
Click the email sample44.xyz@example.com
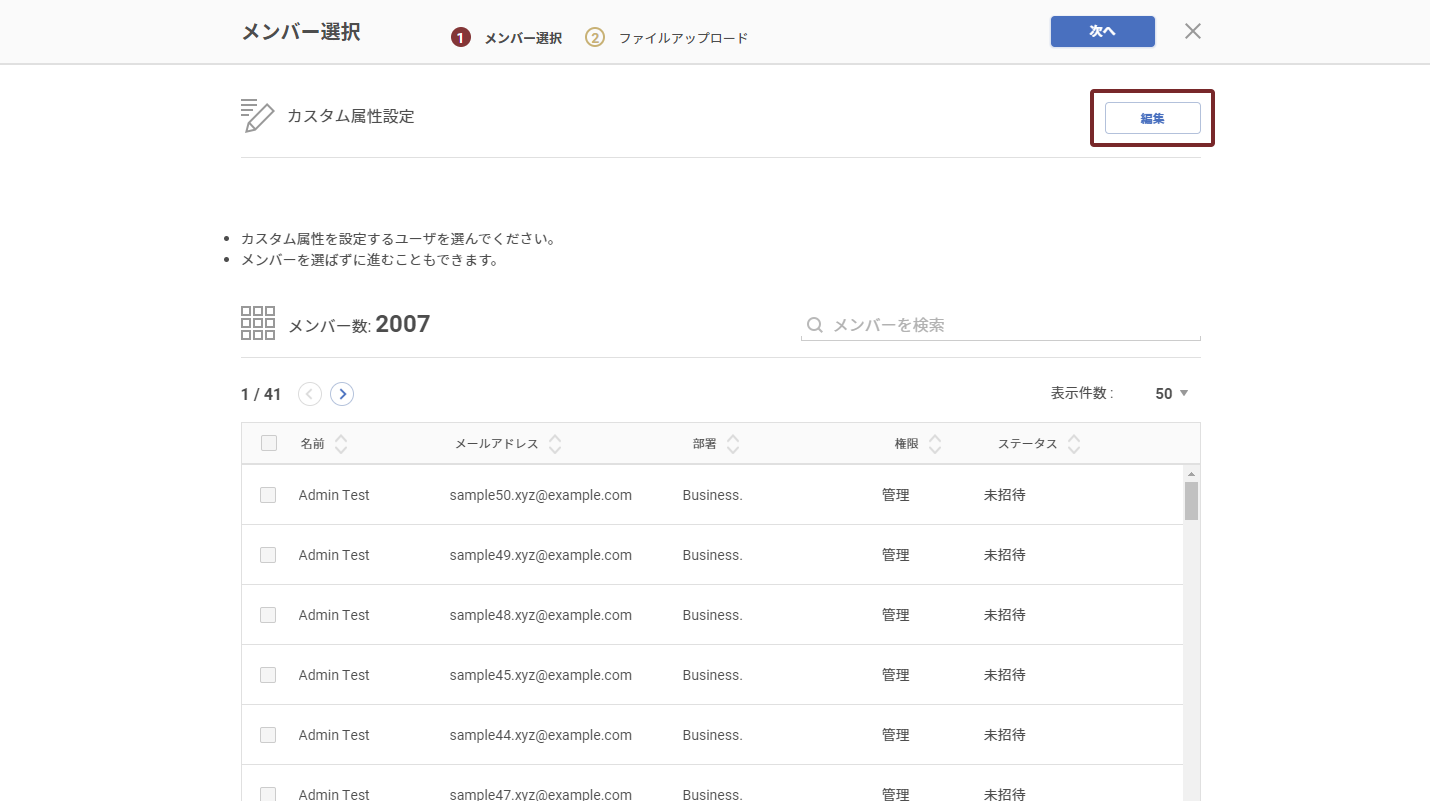(x=540, y=735)
